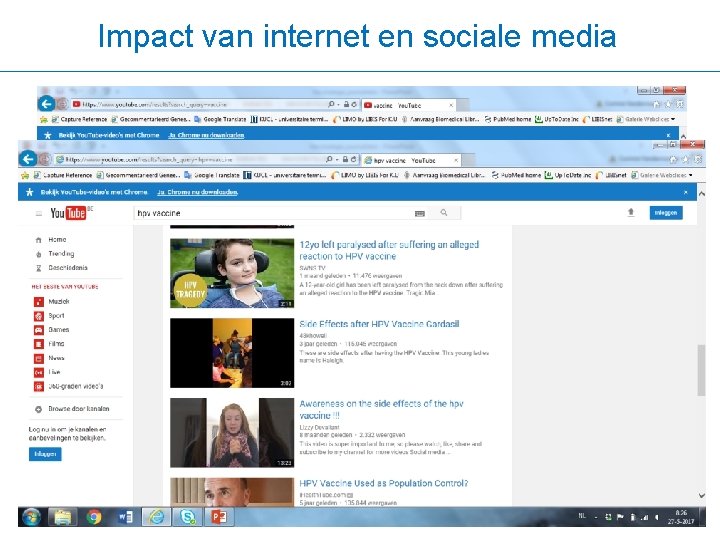Image resolution: width=720 pixels, height=540 pixels.
Task: Open Google Translate bookmark in rear window
Action: 220,119
